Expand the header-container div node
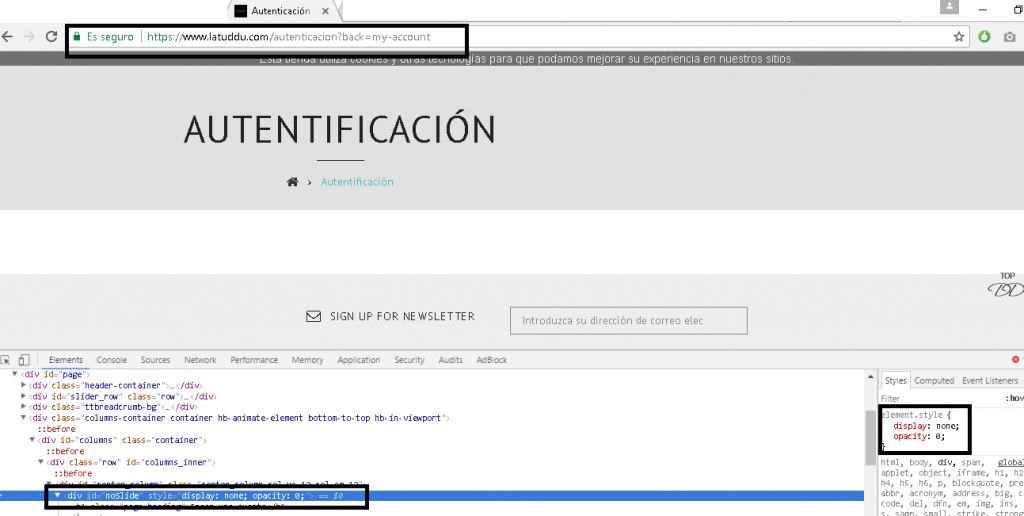Viewport: 1024px width, 516px height. coord(24,385)
